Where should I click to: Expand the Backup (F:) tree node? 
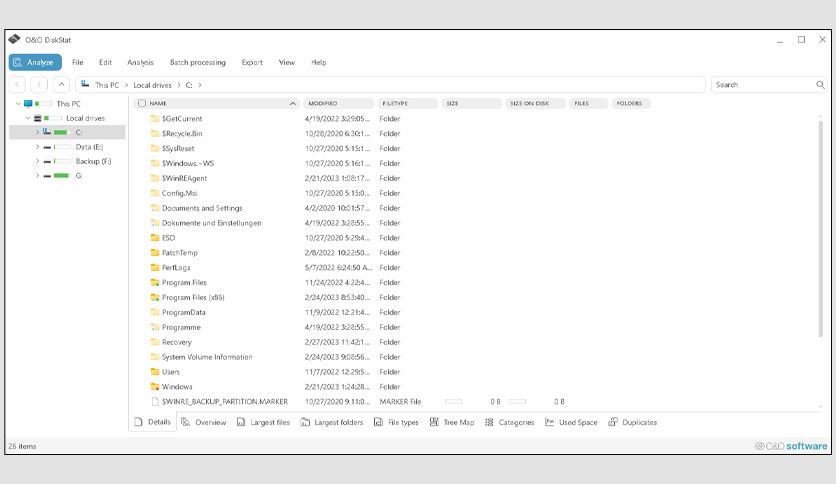[37, 161]
